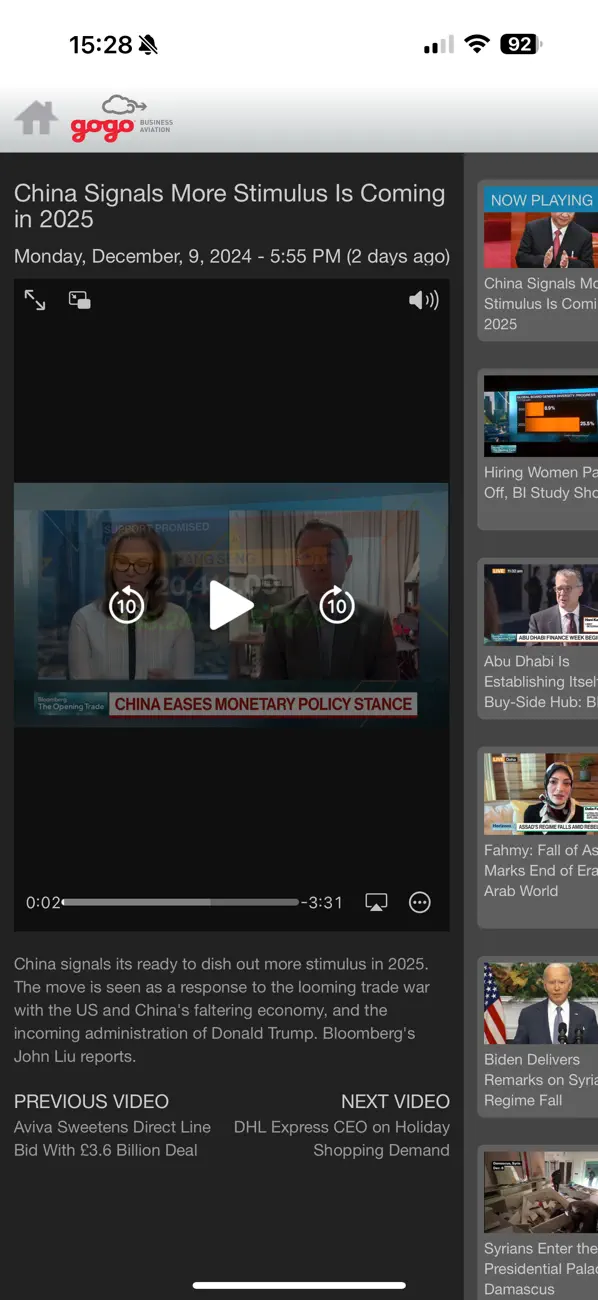The height and width of the screenshot is (1300, 598).
Task: Tap the home icon
Action: pyautogui.click(x=36, y=118)
